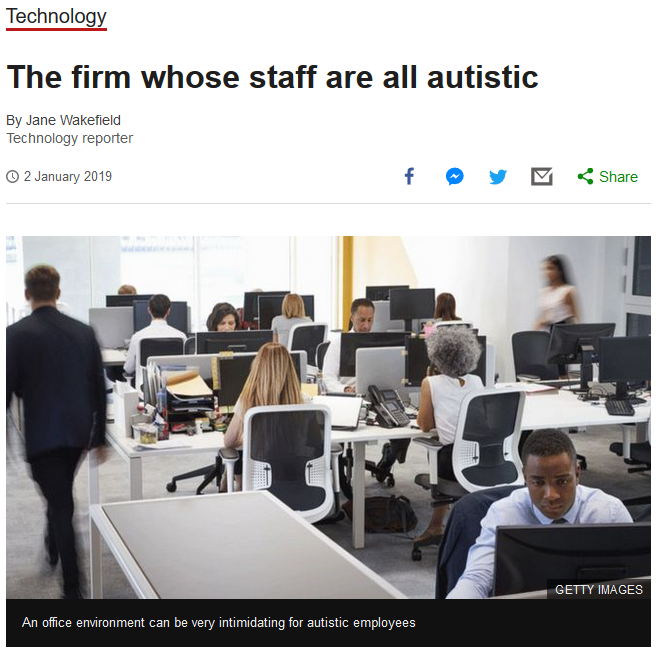Click the Technology reporter subtitle
The image size is (656, 654).
coord(69,138)
